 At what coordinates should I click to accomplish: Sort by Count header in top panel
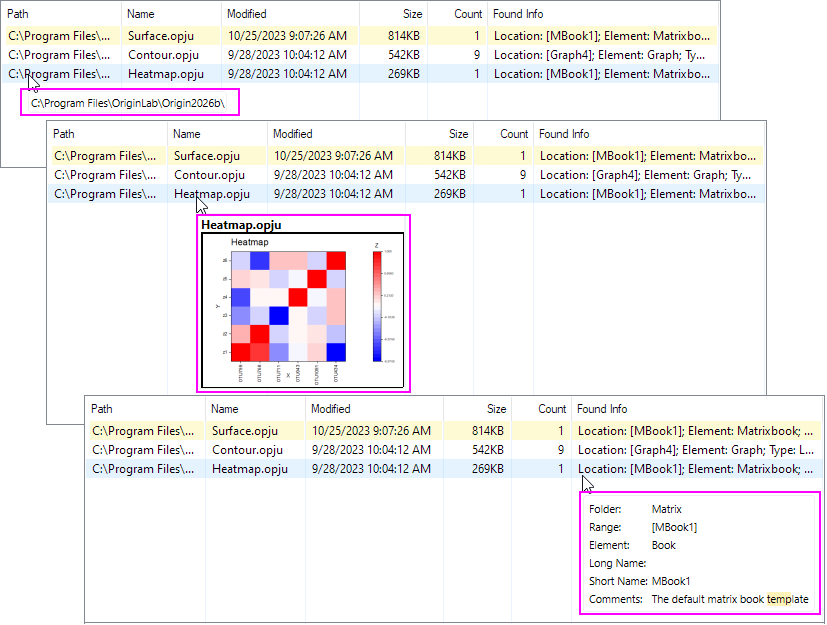coord(468,14)
